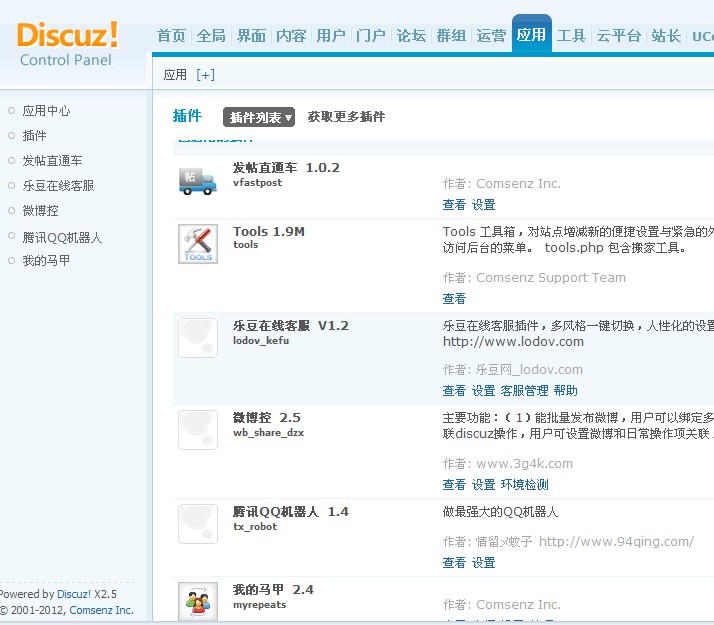This screenshot has width=714, height=625.
Task: Click 查看 for 发帖直通车 plugin
Action: [454, 205]
